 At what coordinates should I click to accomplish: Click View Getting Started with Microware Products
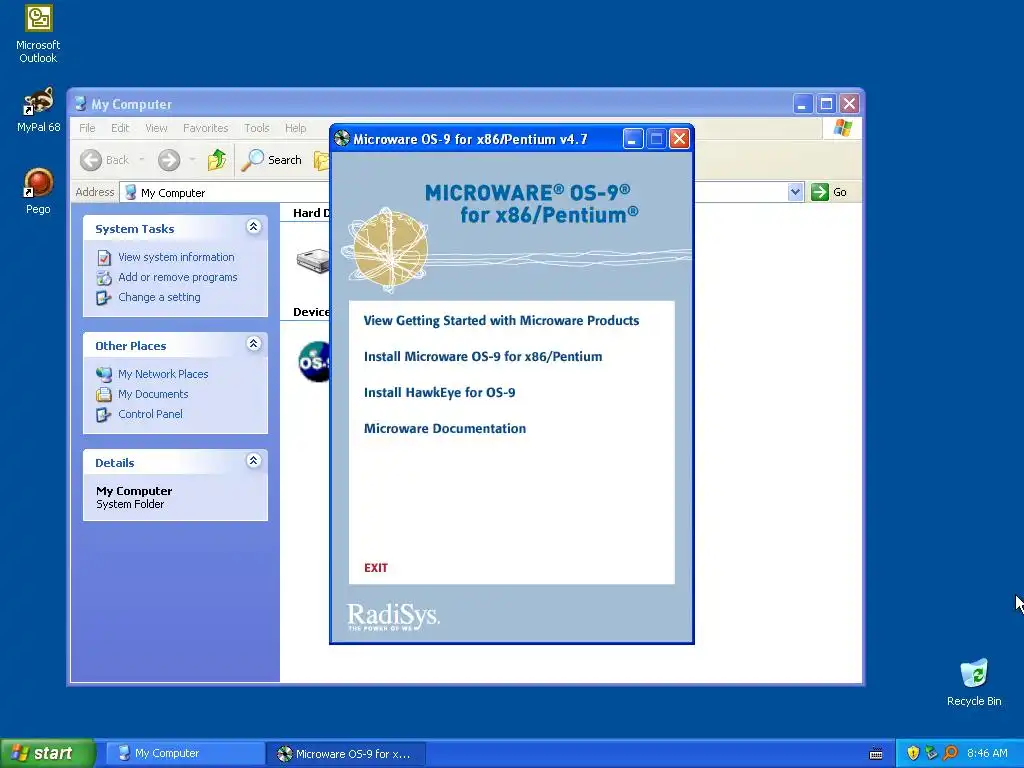pos(501,321)
